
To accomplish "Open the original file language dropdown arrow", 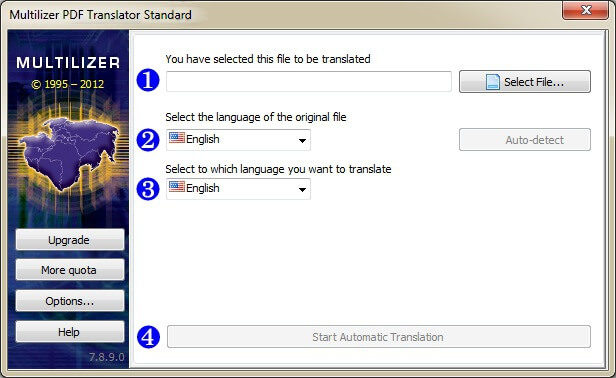I will [302, 140].
